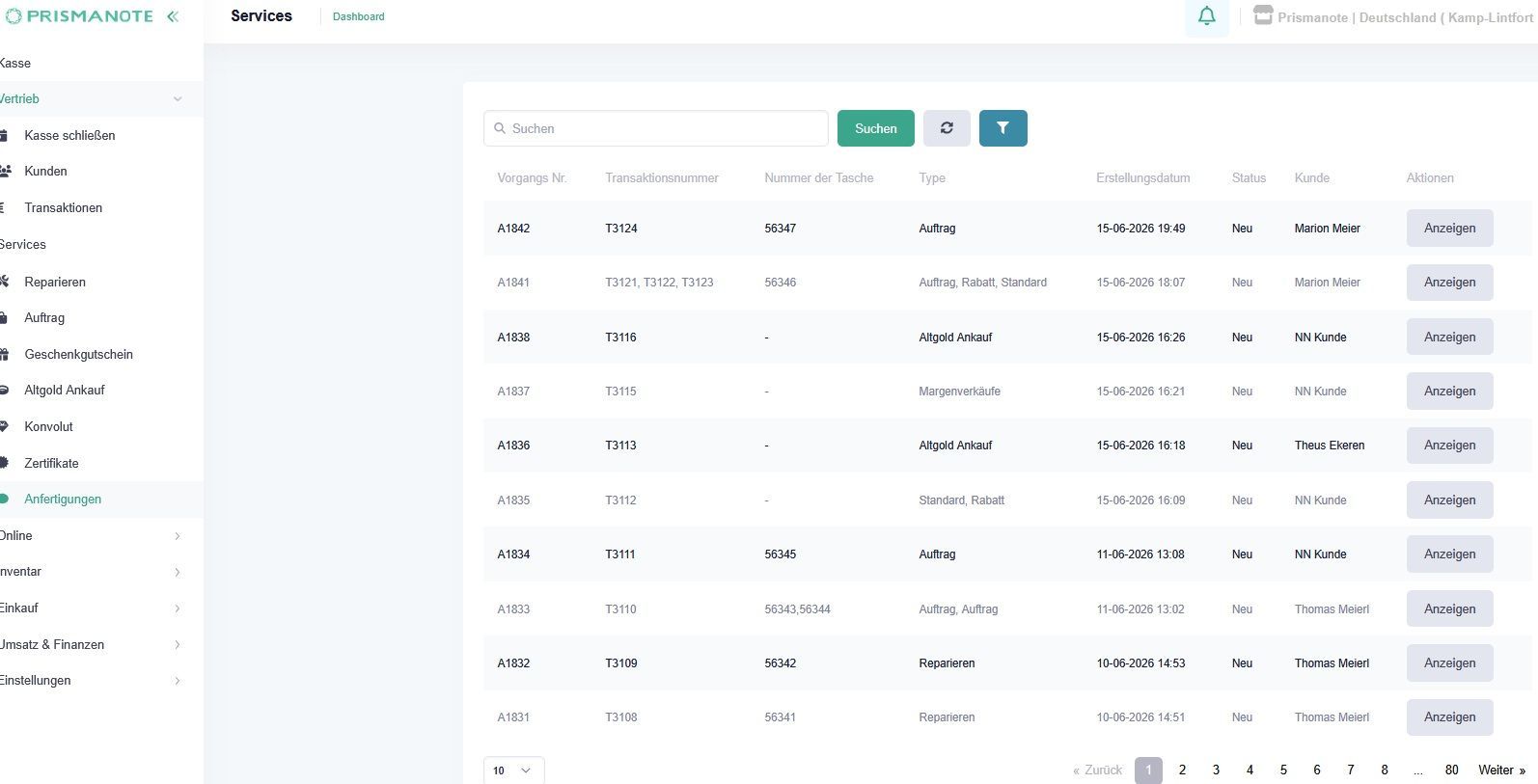Click Anzeigen for row A1842
Viewport: 1538px width, 784px height.
pos(1449,229)
